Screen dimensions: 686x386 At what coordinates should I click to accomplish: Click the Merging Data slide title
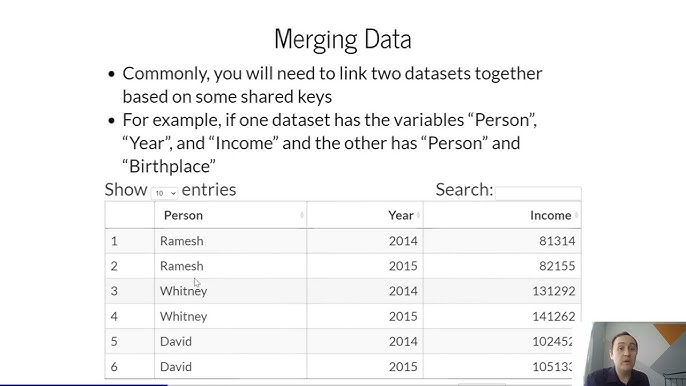(343, 39)
